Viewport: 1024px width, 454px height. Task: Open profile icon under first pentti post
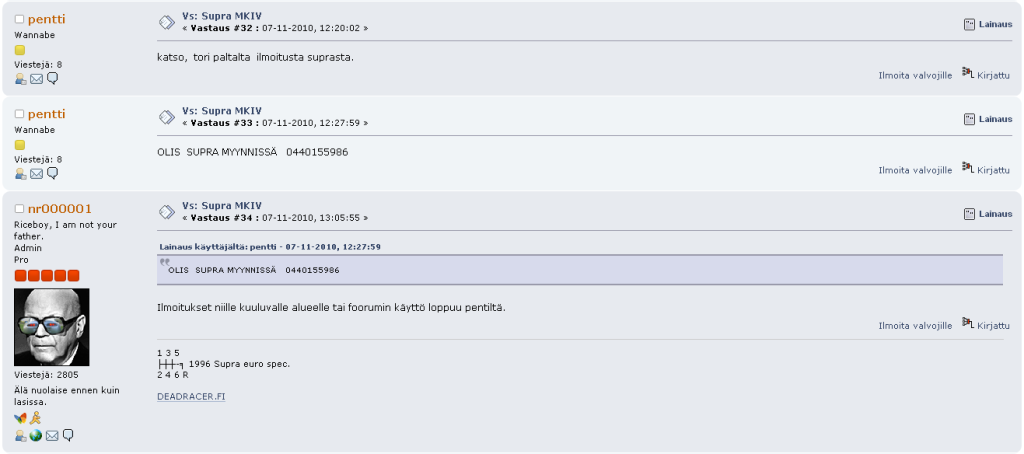(20, 79)
